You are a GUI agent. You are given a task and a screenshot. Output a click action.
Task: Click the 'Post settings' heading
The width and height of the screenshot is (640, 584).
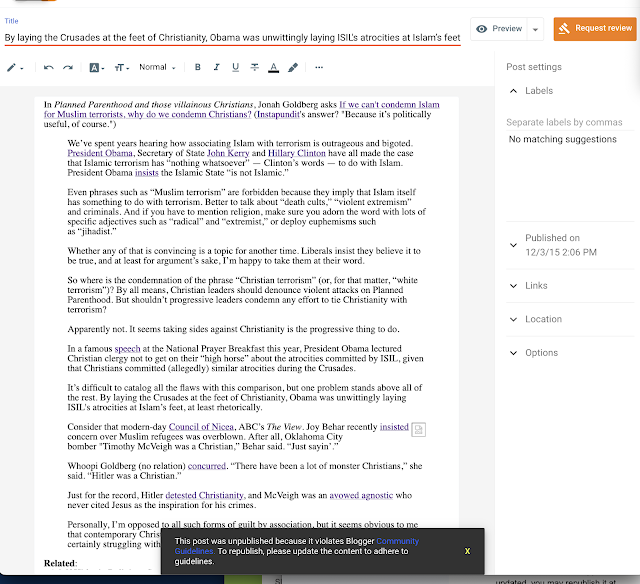click(534, 67)
